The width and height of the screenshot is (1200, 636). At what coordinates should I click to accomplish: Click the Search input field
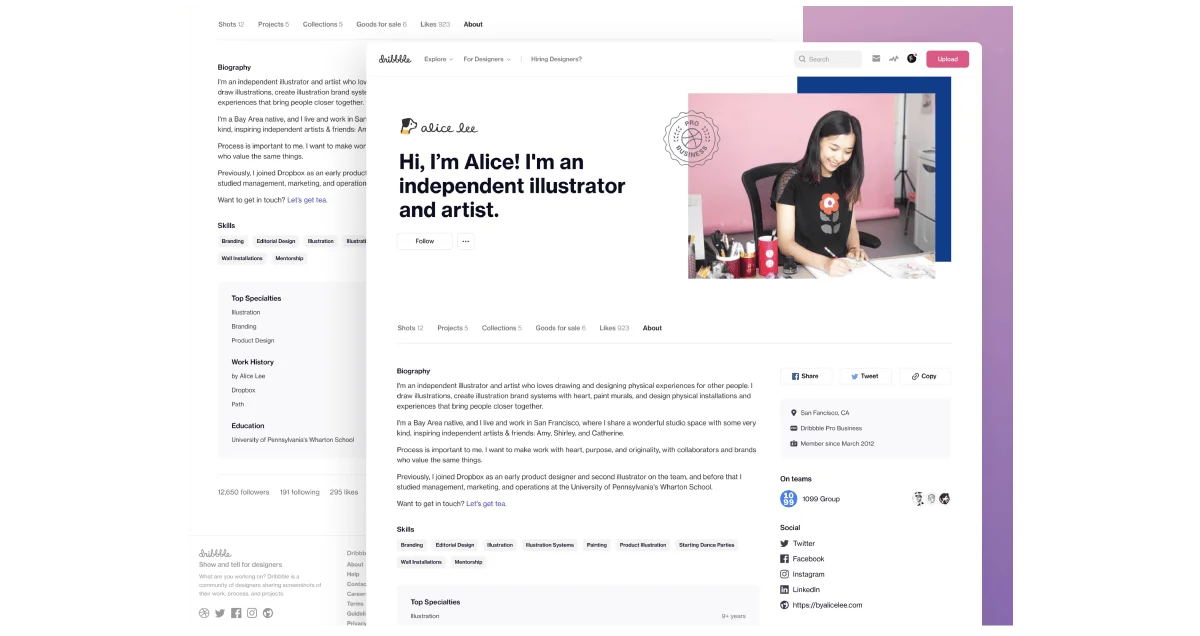coord(828,59)
